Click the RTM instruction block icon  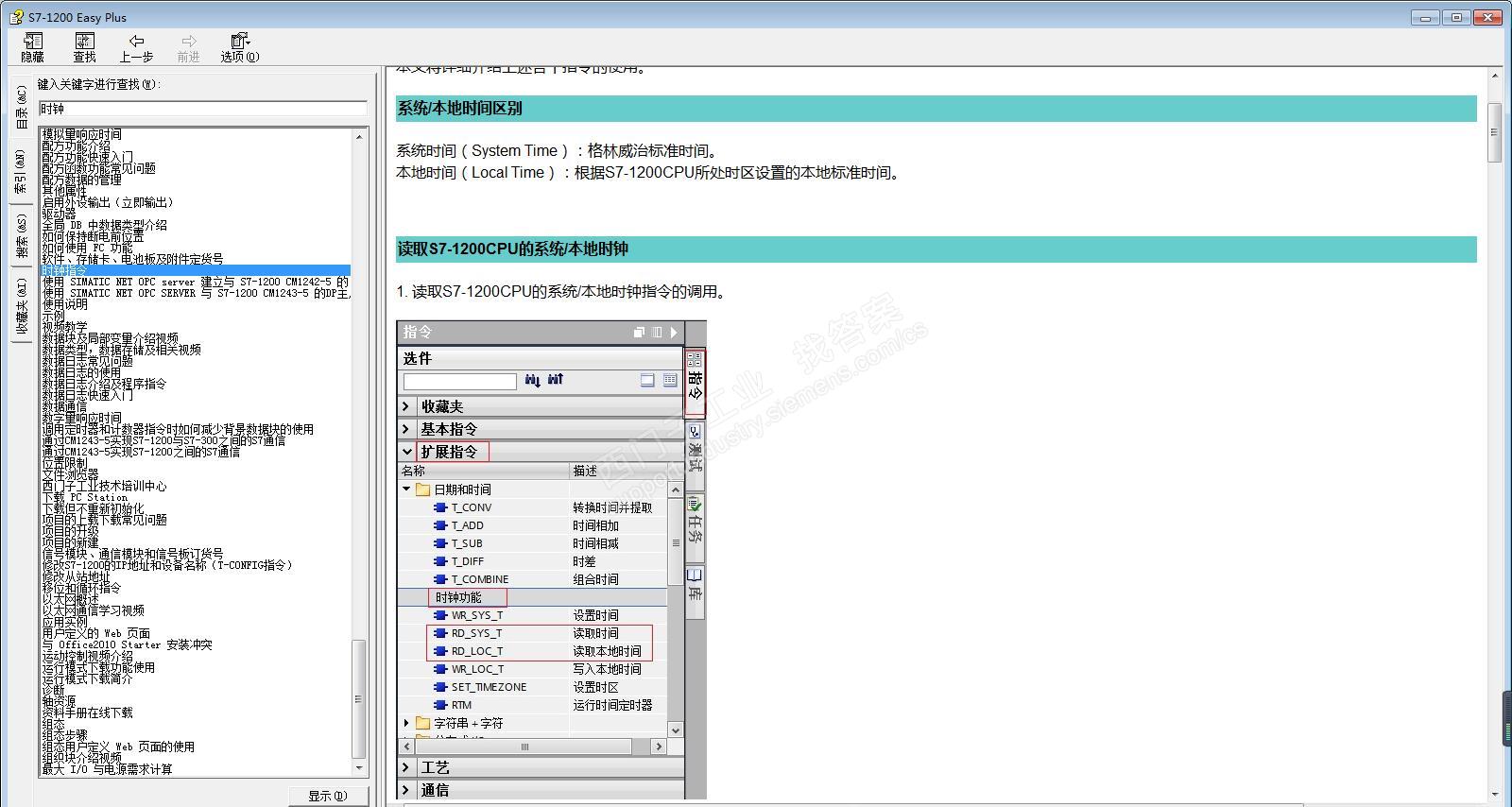tap(439, 705)
